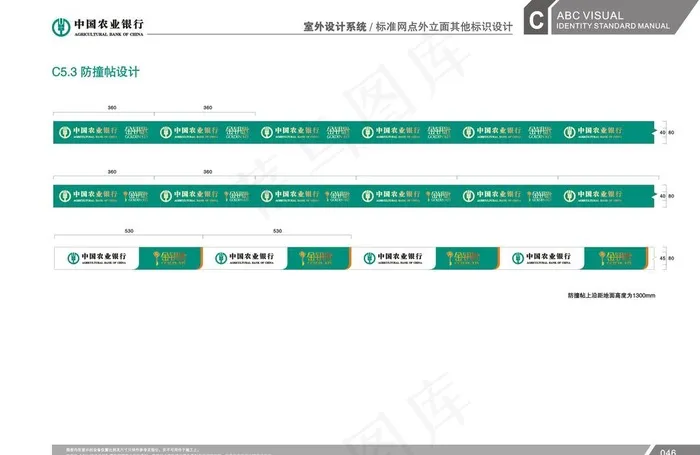The width and height of the screenshot is (700, 455).
Task: Click the note '防撞帖上沿距地面高度为1300mm'
Action: pos(611,296)
